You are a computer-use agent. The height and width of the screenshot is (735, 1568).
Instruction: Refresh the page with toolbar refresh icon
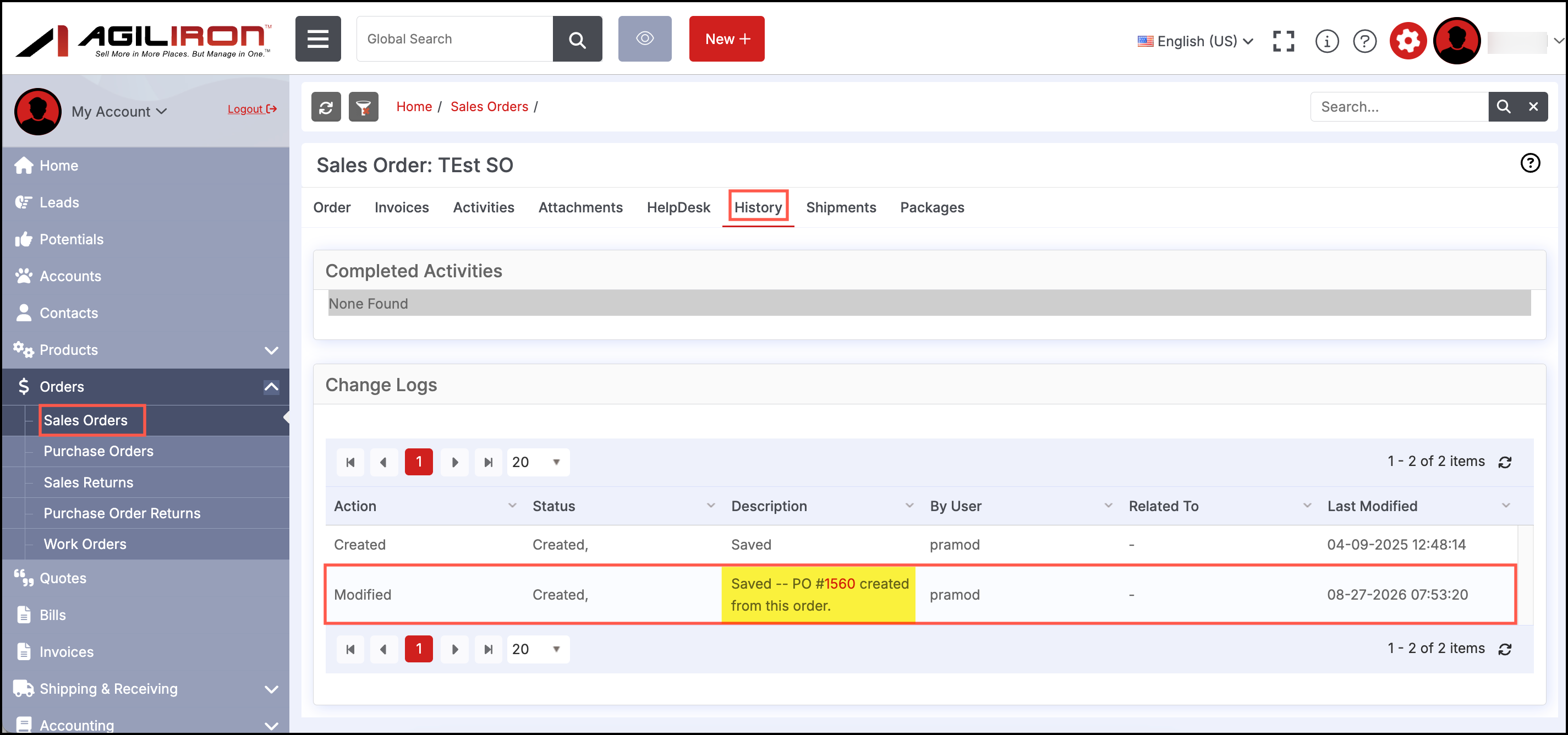coord(326,107)
